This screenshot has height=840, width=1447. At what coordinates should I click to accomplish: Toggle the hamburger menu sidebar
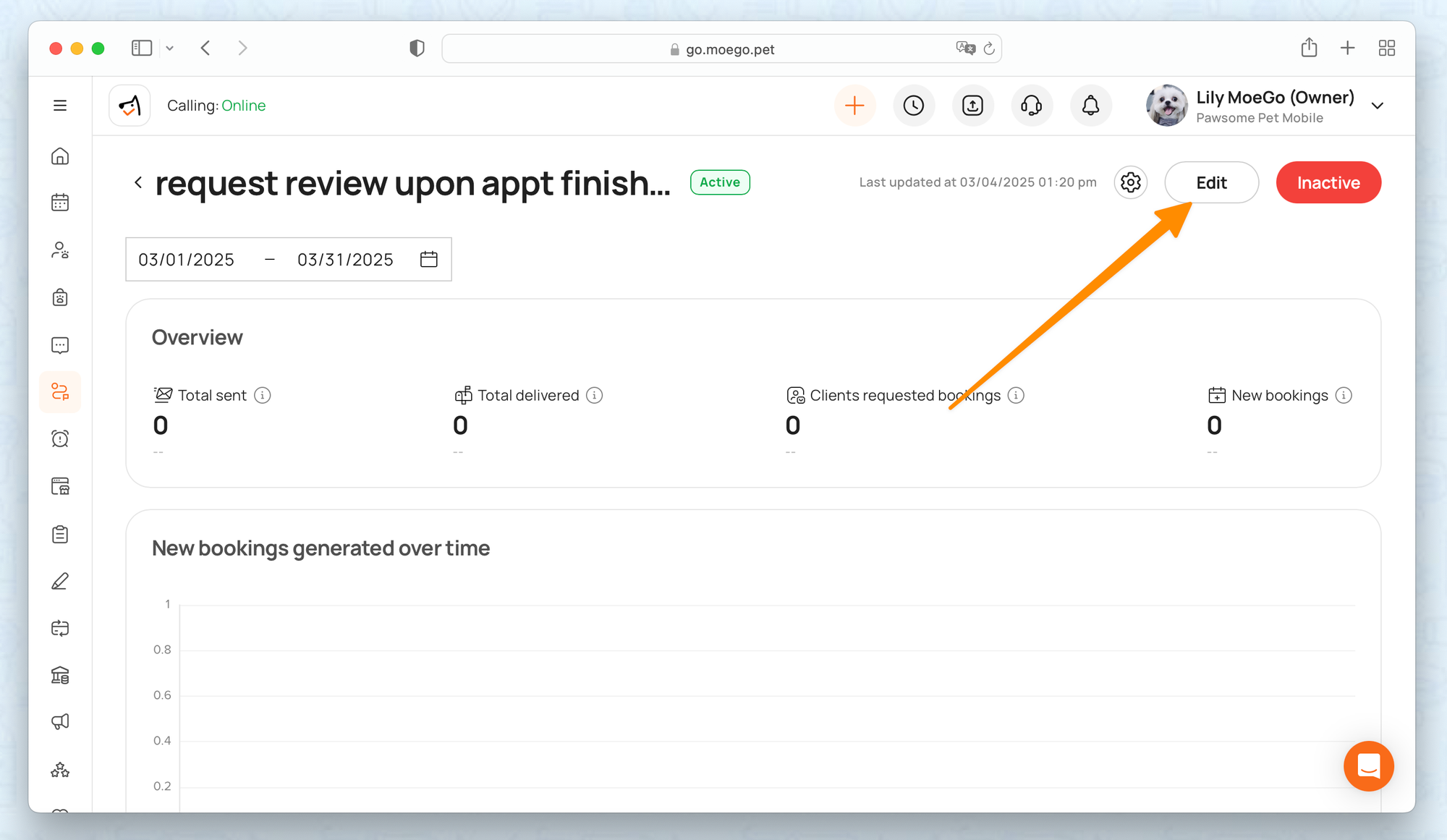[x=60, y=106]
